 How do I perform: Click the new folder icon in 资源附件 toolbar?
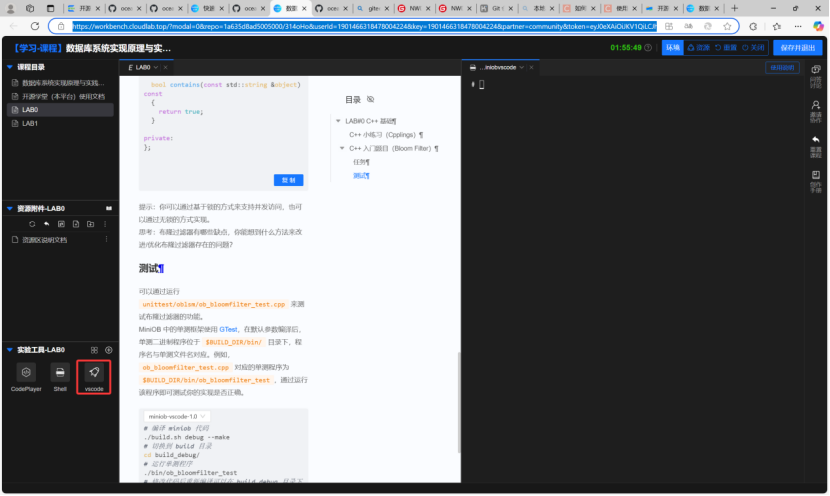[91, 224]
